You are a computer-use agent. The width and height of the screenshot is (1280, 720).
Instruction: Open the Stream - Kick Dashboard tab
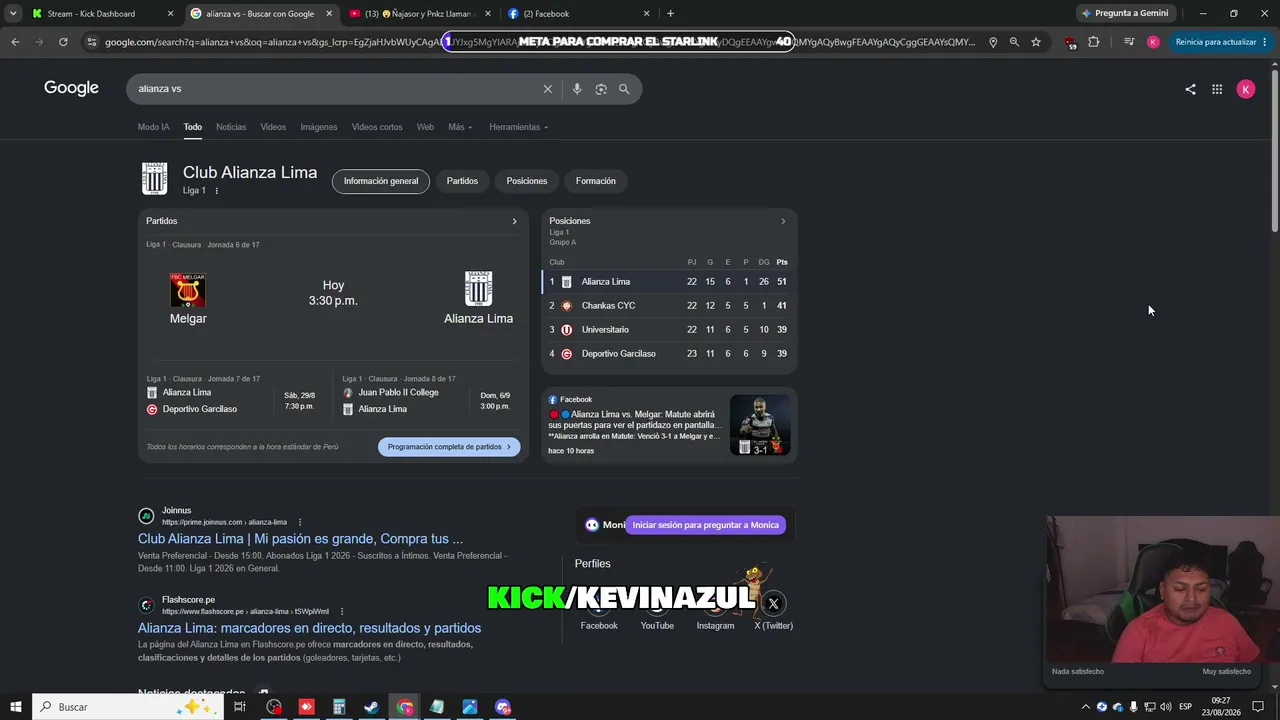point(102,14)
